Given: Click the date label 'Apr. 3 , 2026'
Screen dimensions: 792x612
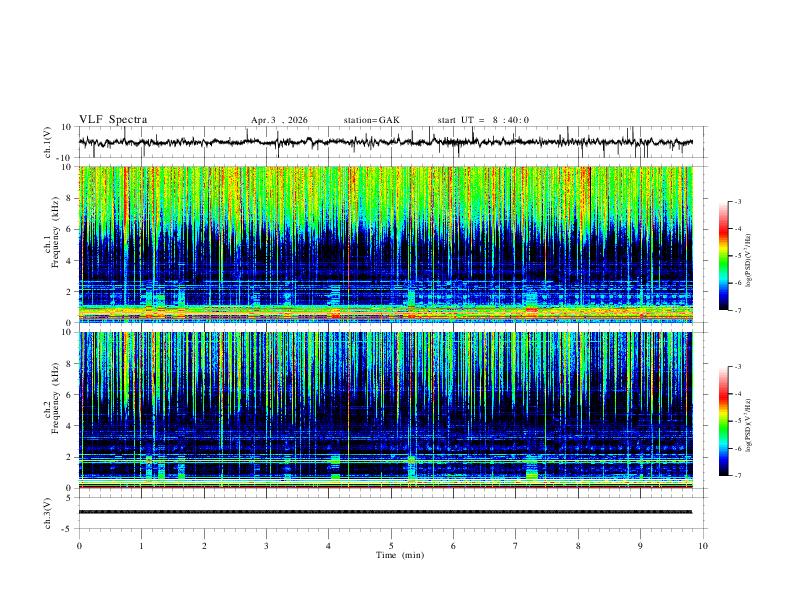Looking at the screenshot, I should 279,120.
